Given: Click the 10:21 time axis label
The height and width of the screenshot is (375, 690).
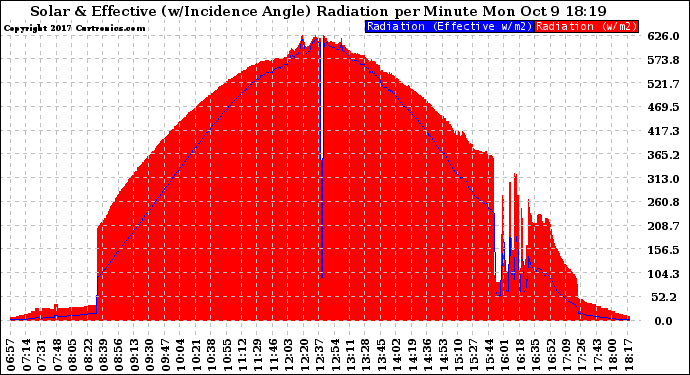Looking at the screenshot, I should click(196, 355).
